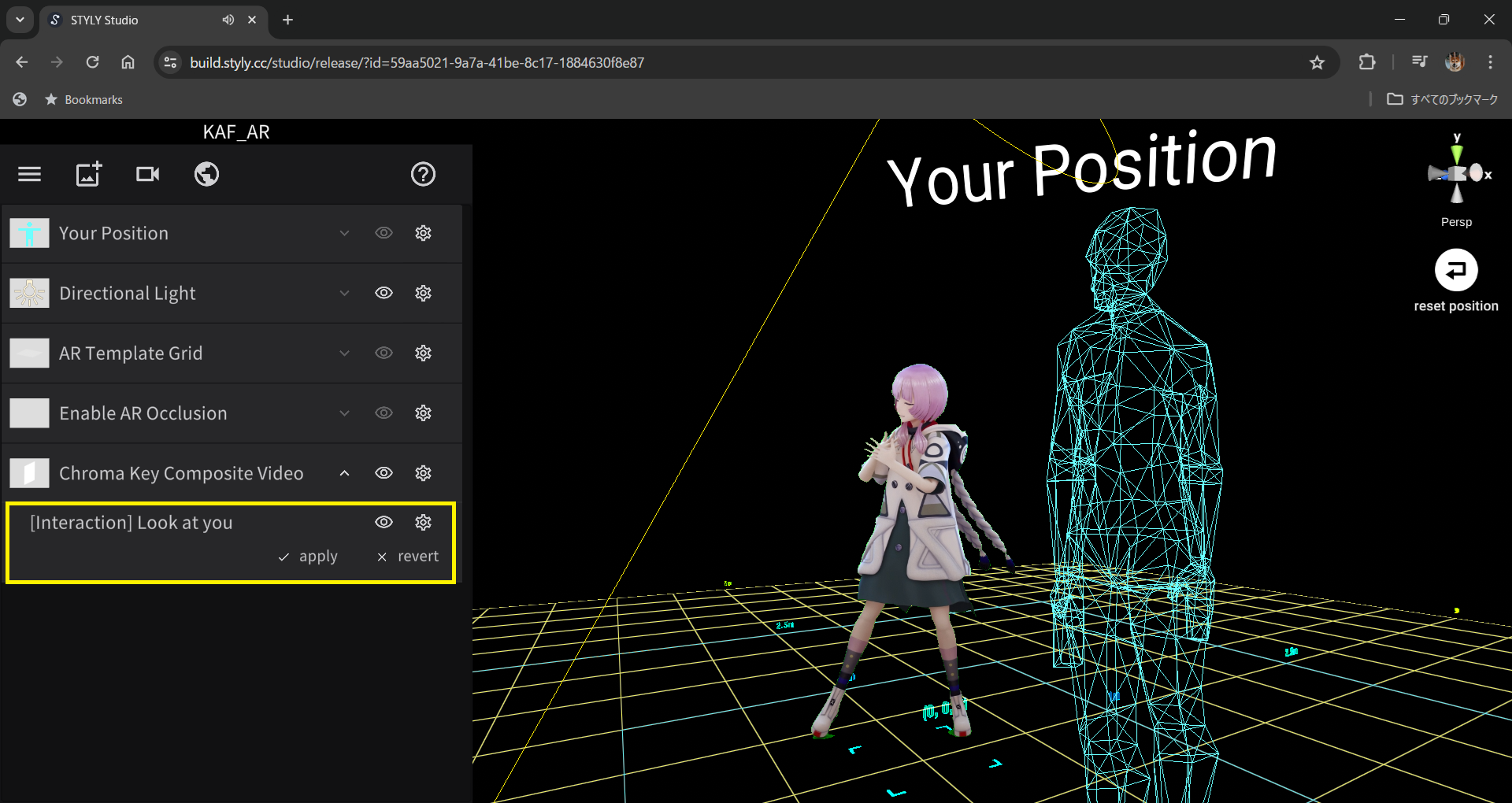Open settings gear for AR Template Grid
1512x803 pixels.
424,353
